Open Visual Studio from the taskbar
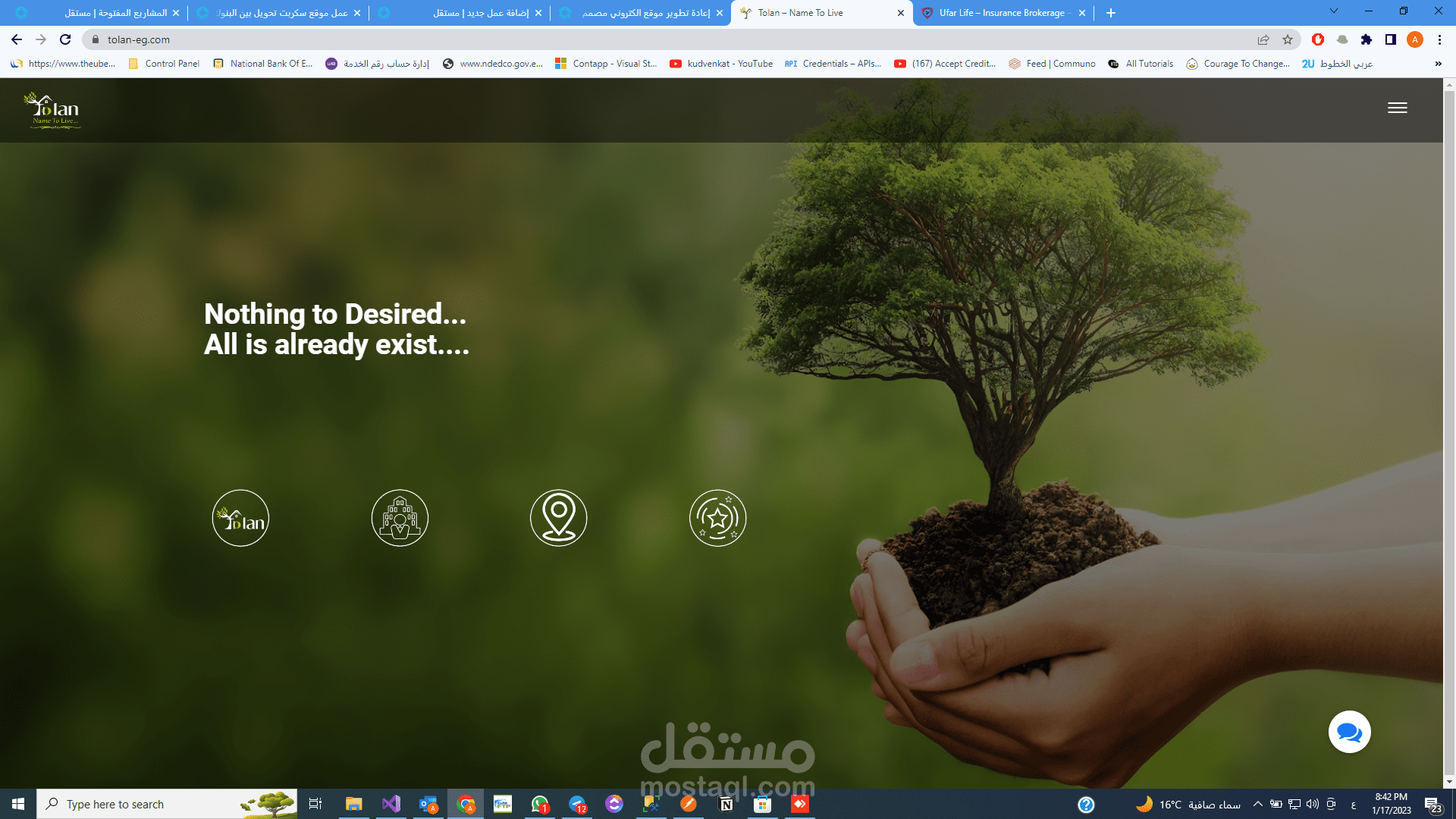 click(x=391, y=804)
